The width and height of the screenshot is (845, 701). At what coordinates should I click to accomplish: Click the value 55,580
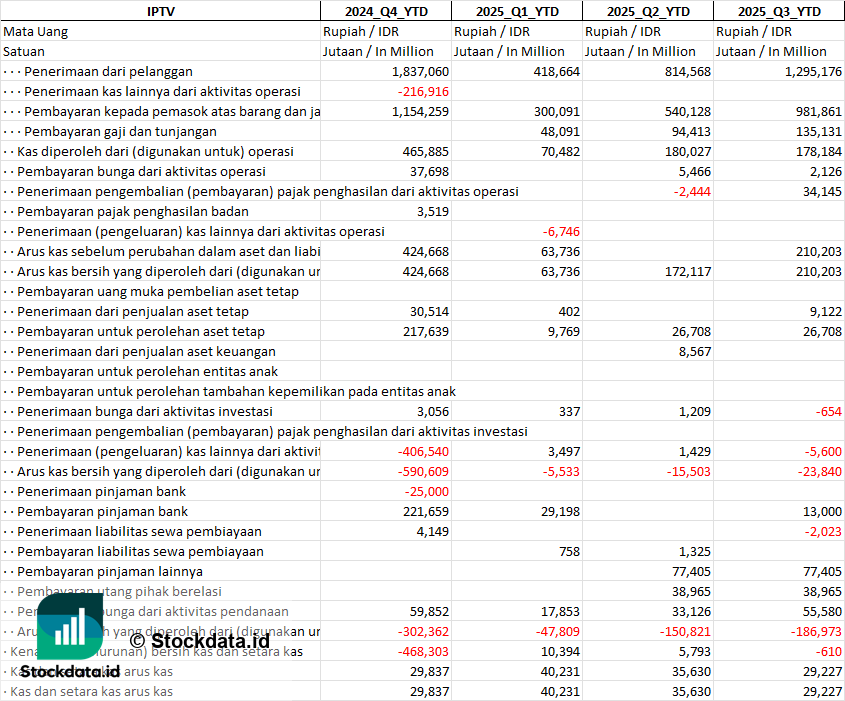pyautogui.click(x=822, y=612)
